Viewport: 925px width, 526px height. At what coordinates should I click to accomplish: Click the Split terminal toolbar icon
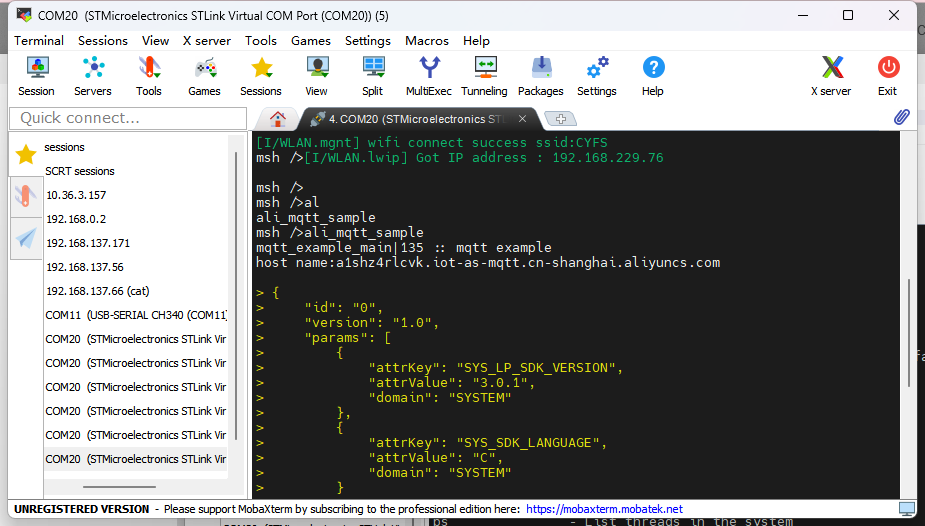click(x=373, y=77)
